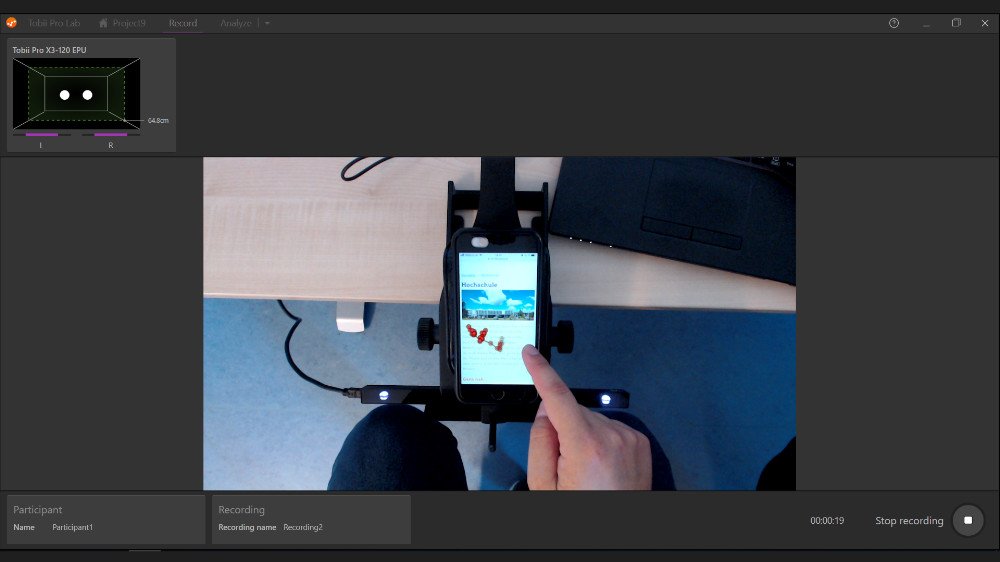The width and height of the screenshot is (1000, 562).
Task: Click the 00:00:19 elapsed timer
Action: pyautogui.click(x=827, y=521)
